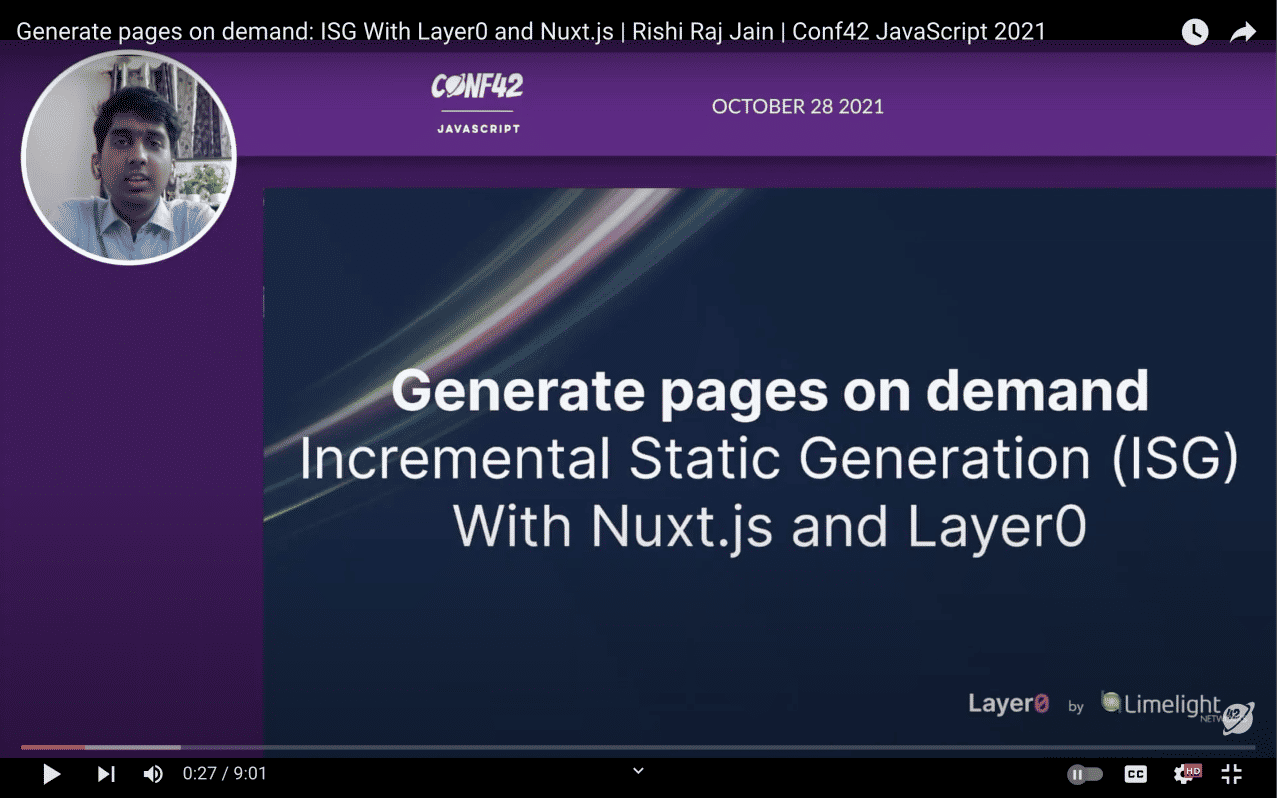Mute the video volume
Screen dimensions: 1277x798
point(153,774)
